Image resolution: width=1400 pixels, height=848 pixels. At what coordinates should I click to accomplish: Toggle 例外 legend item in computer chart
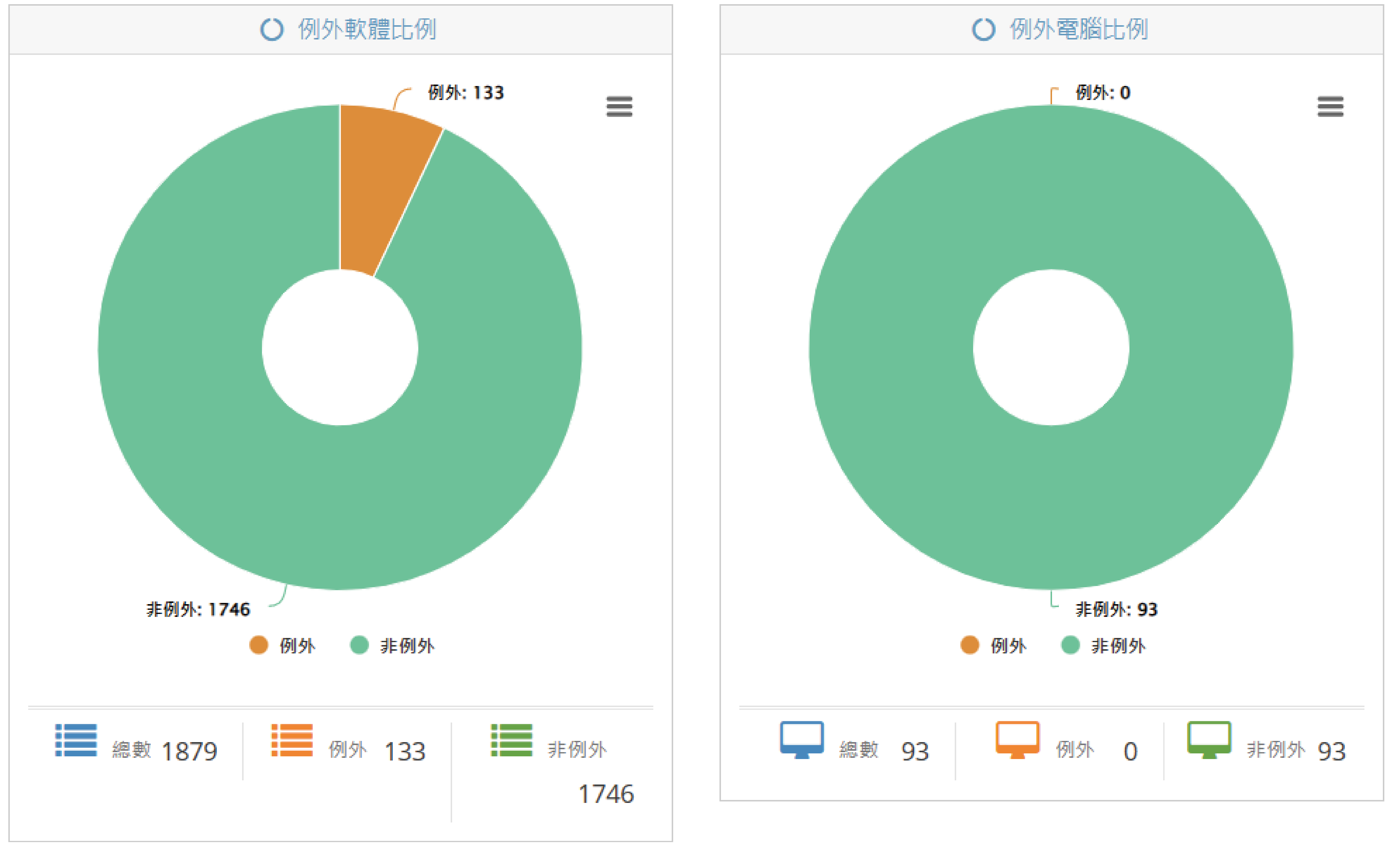(x=994, y=645)
